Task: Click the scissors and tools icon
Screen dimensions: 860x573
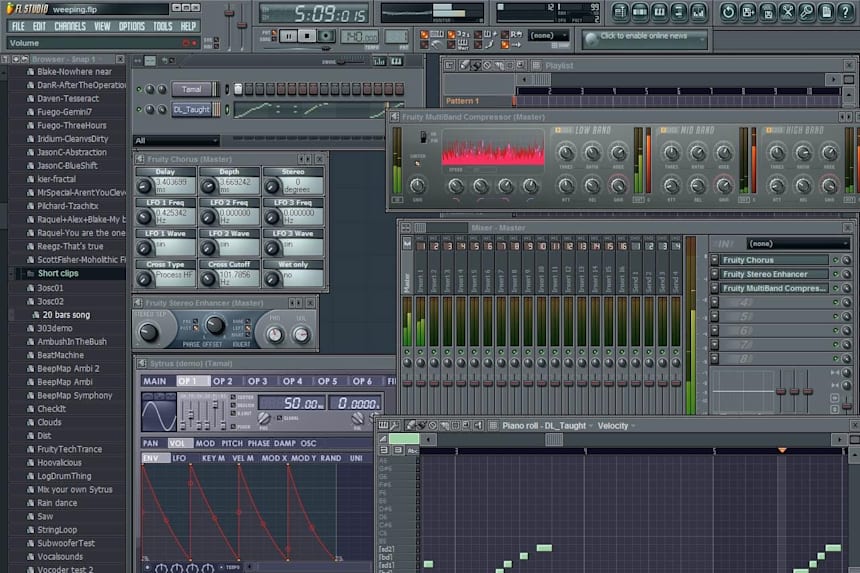Action: (x=787, y=12)
